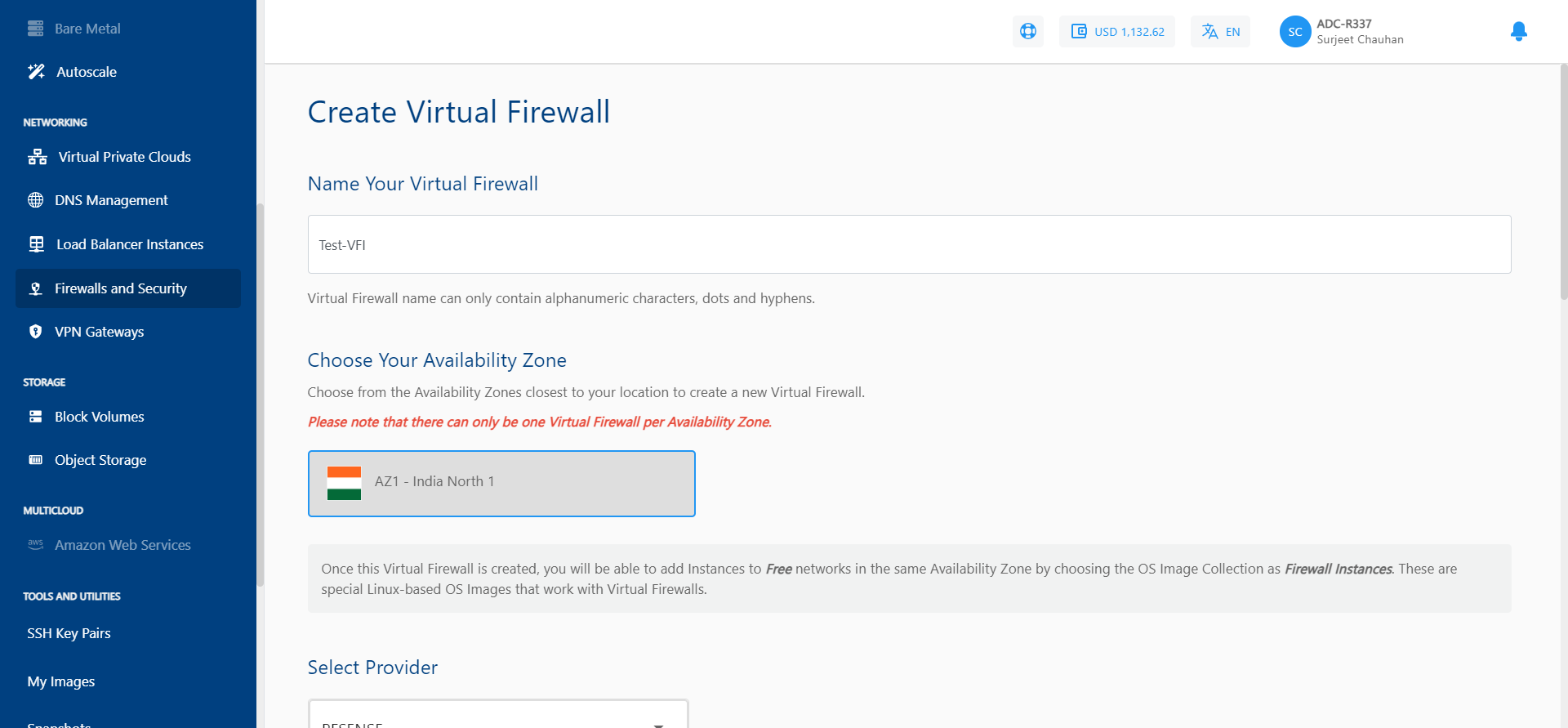Click the page vertical scrollbar
1568x728 pixels.
1563,180
